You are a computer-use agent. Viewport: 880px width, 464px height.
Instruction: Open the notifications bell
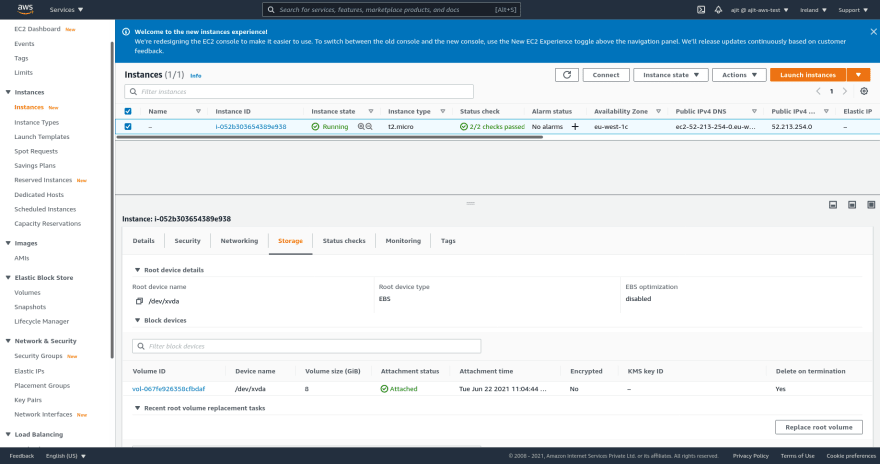718,10
